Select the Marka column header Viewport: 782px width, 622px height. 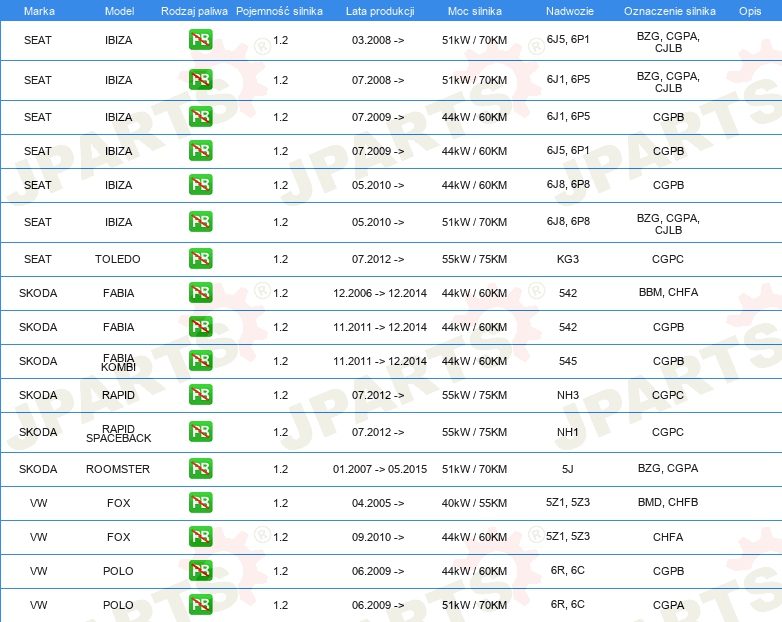pyautogui.click(x=39, y=11)
